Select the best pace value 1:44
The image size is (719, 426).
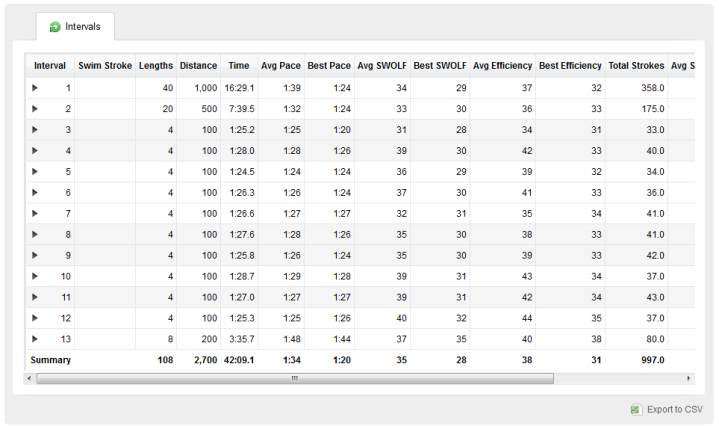tap(342, 339)
